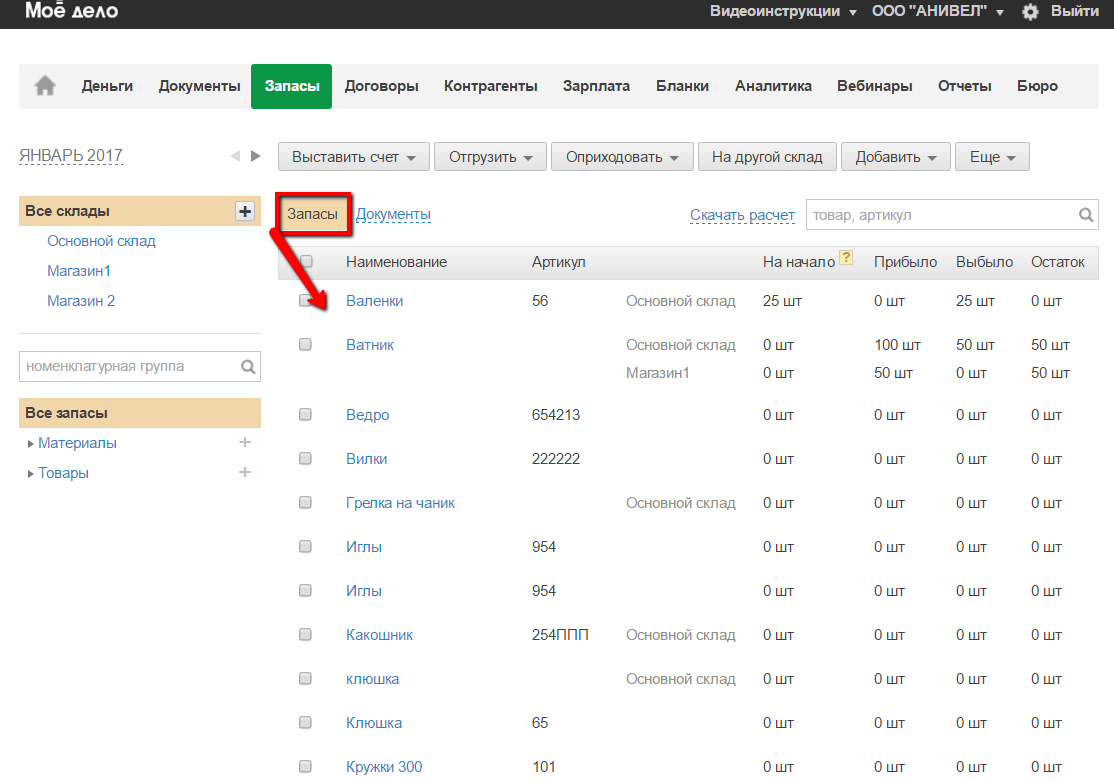The image size is (1114, 782).
Task: Open the Выставить счет dropdown
Action: click(x=353, y=157)
